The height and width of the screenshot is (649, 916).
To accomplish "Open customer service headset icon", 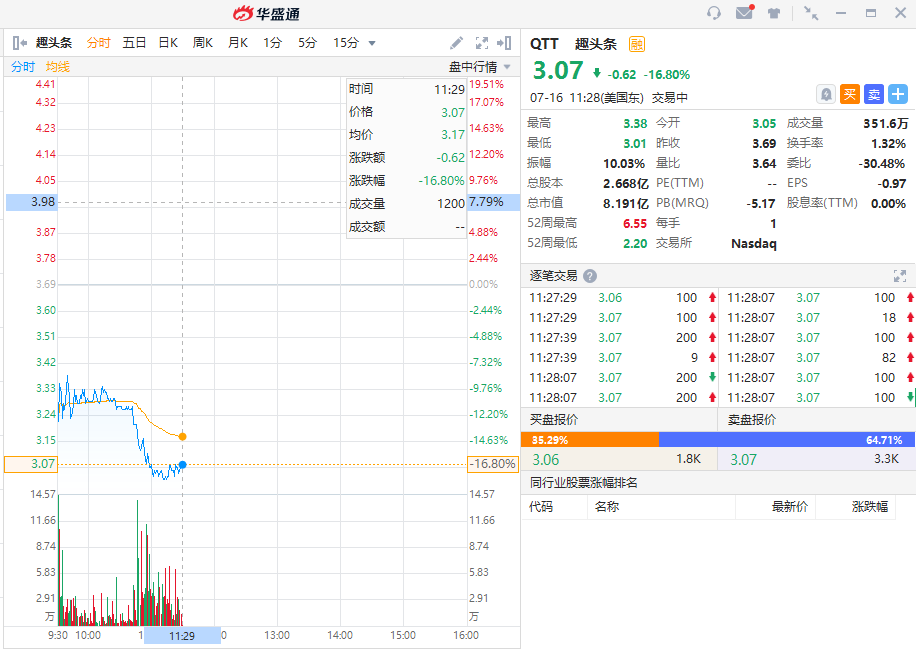I will click(x=714, y=13).
